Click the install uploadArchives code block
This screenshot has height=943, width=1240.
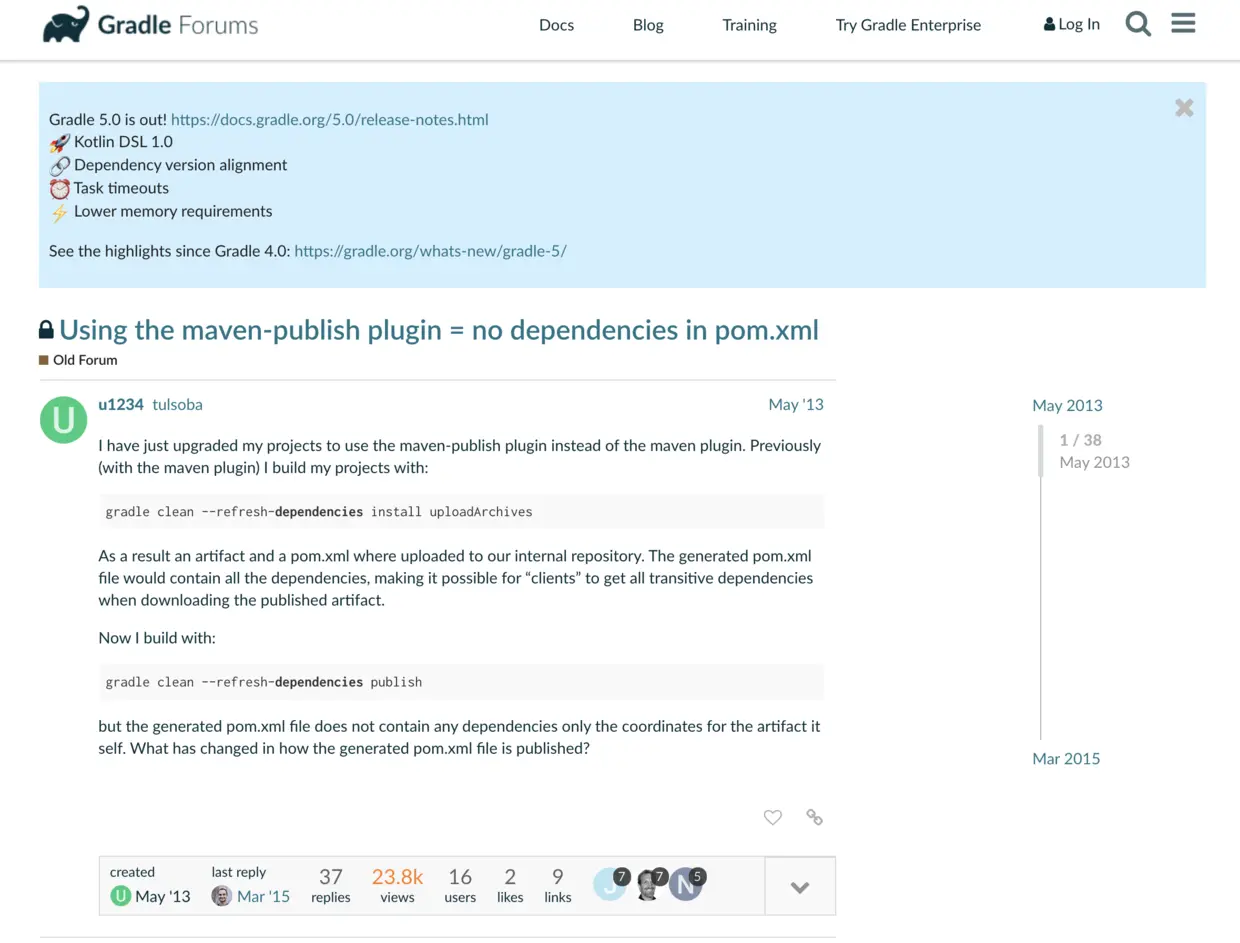tap(461, 511)
